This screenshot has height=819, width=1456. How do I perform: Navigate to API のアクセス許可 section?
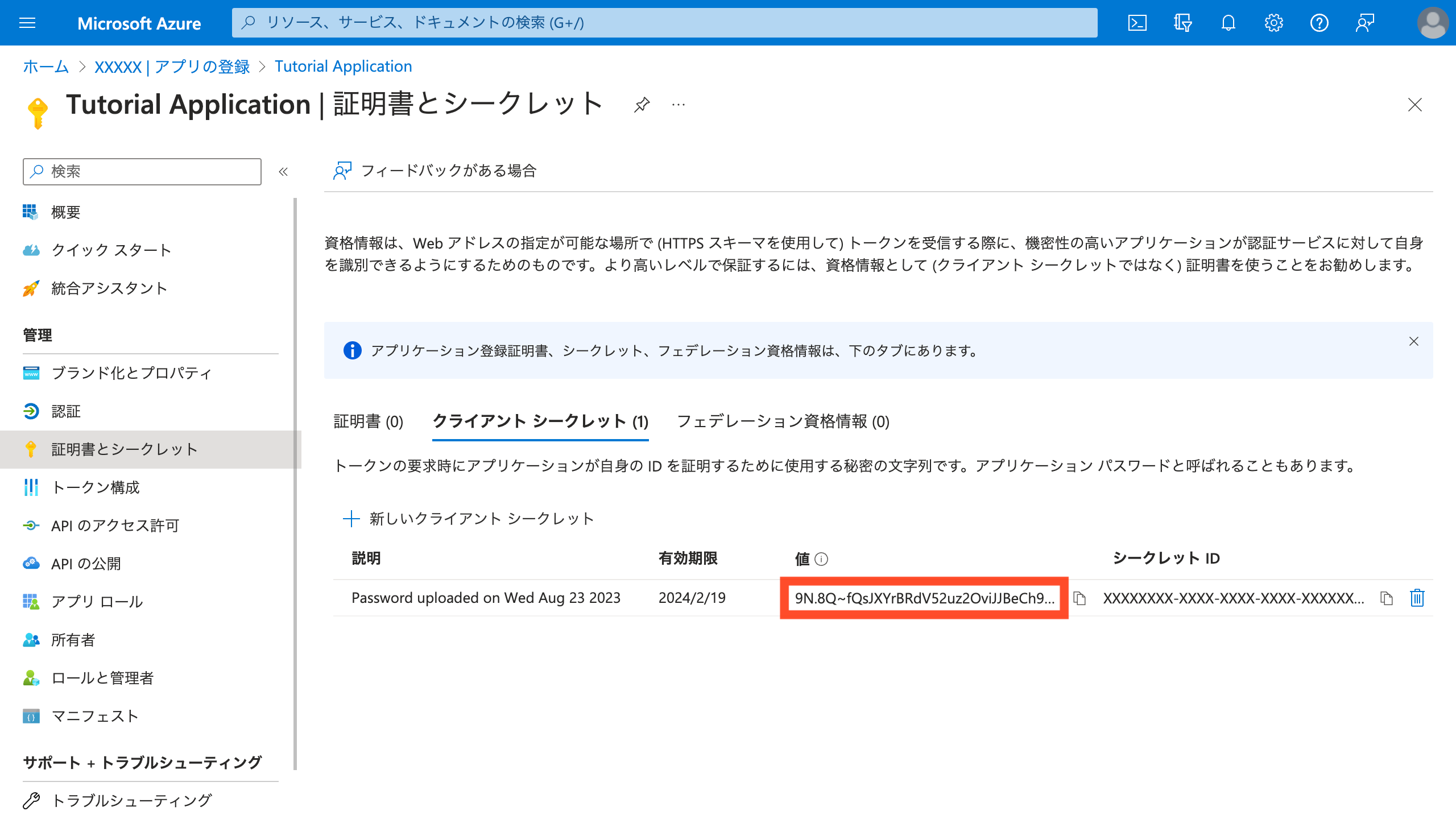pyautogui.click(x=114, y=525)
